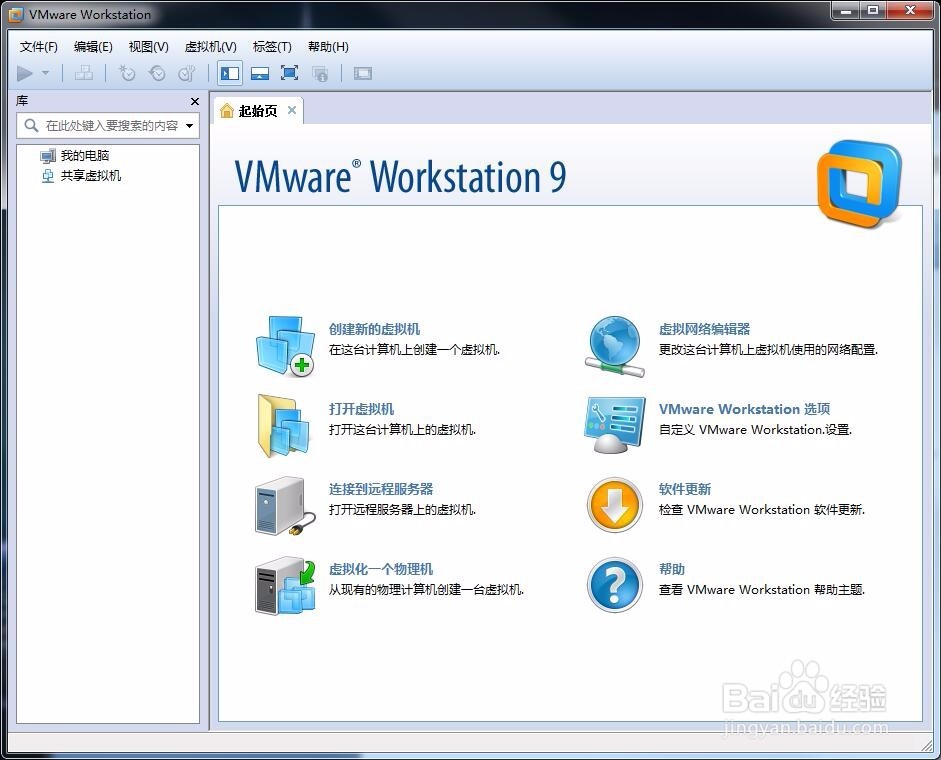The height and width of the screenshot is (760, 941).
Task: Click the Unity mode toolbar icon
Action: (320, 73)
